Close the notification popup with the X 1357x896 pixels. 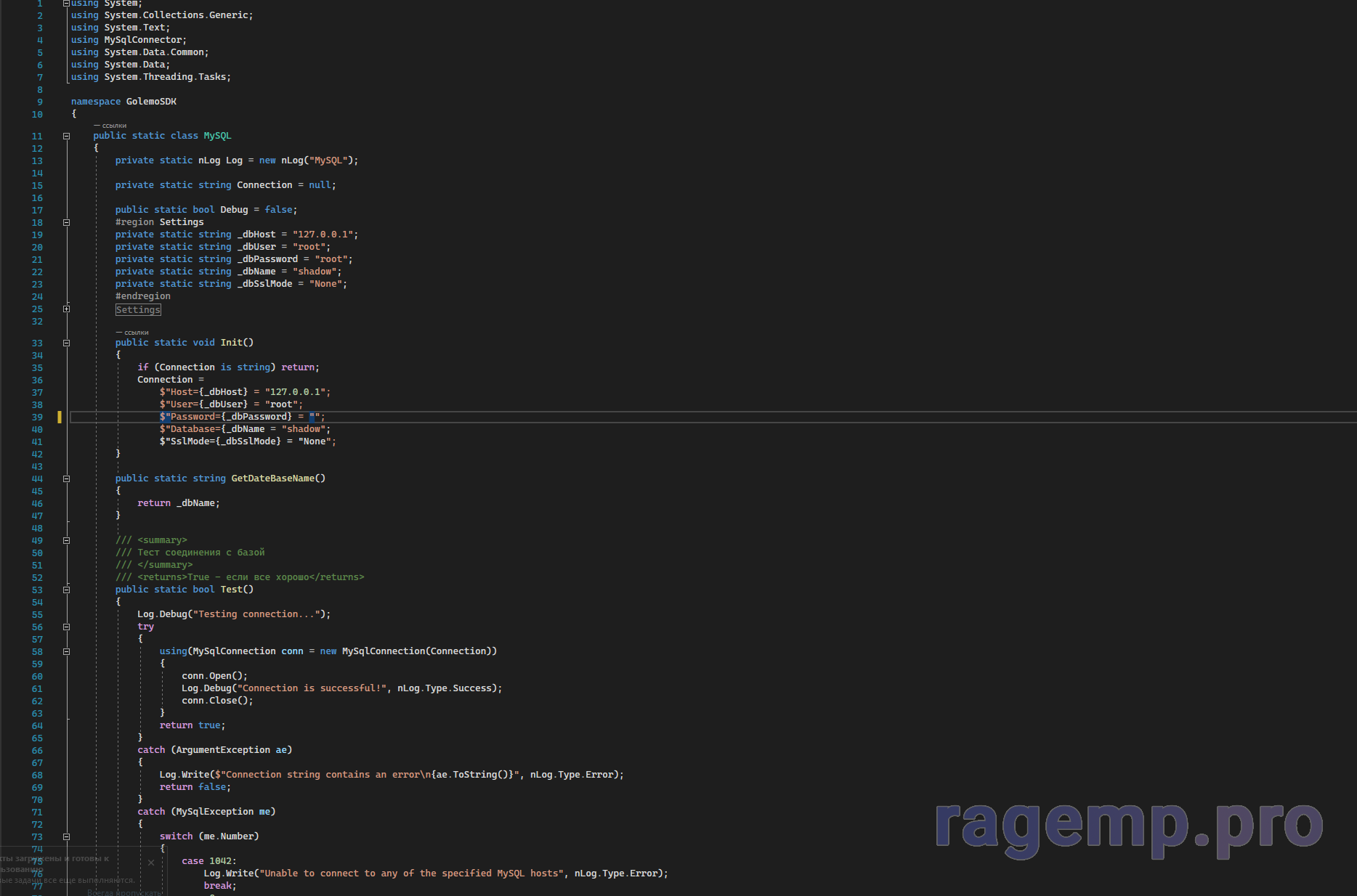pyautogui.click(x=151, y=863)
